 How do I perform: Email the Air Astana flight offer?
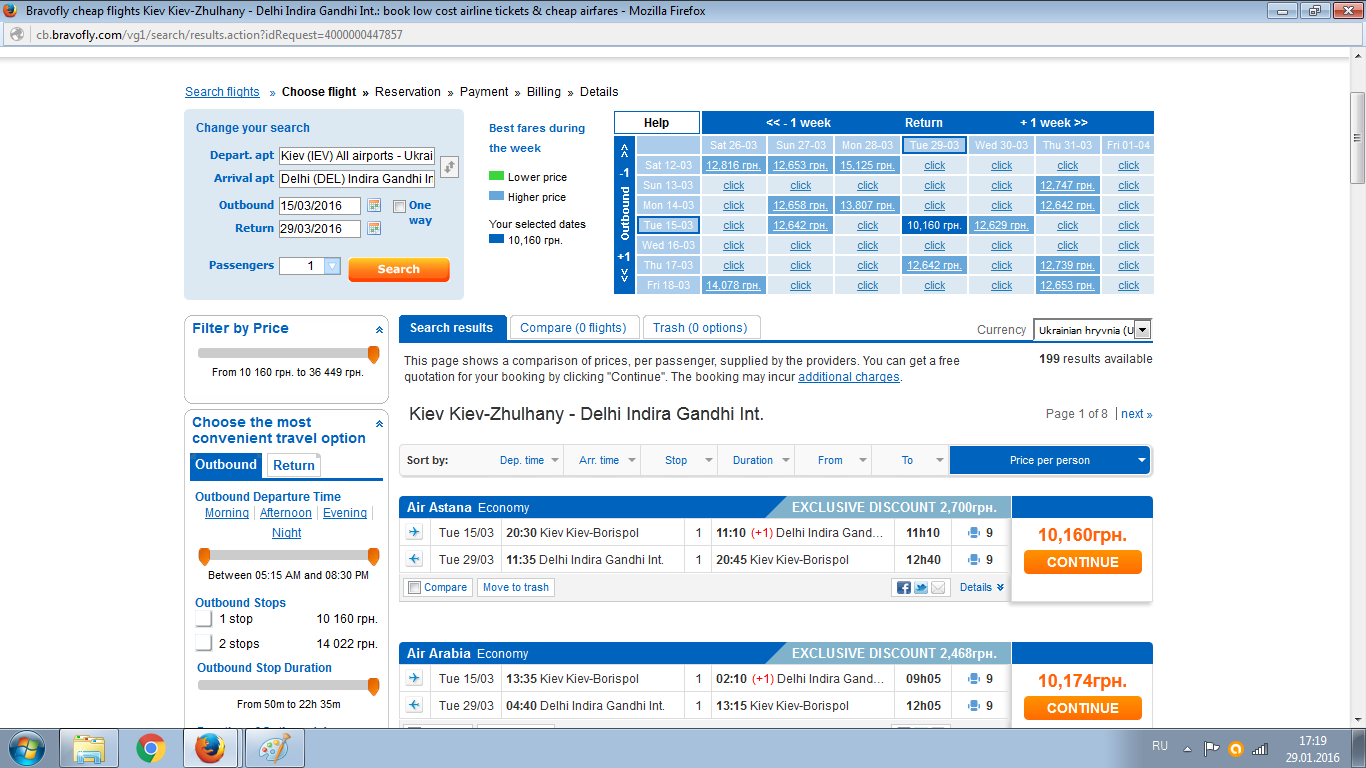tap(937, 588)
